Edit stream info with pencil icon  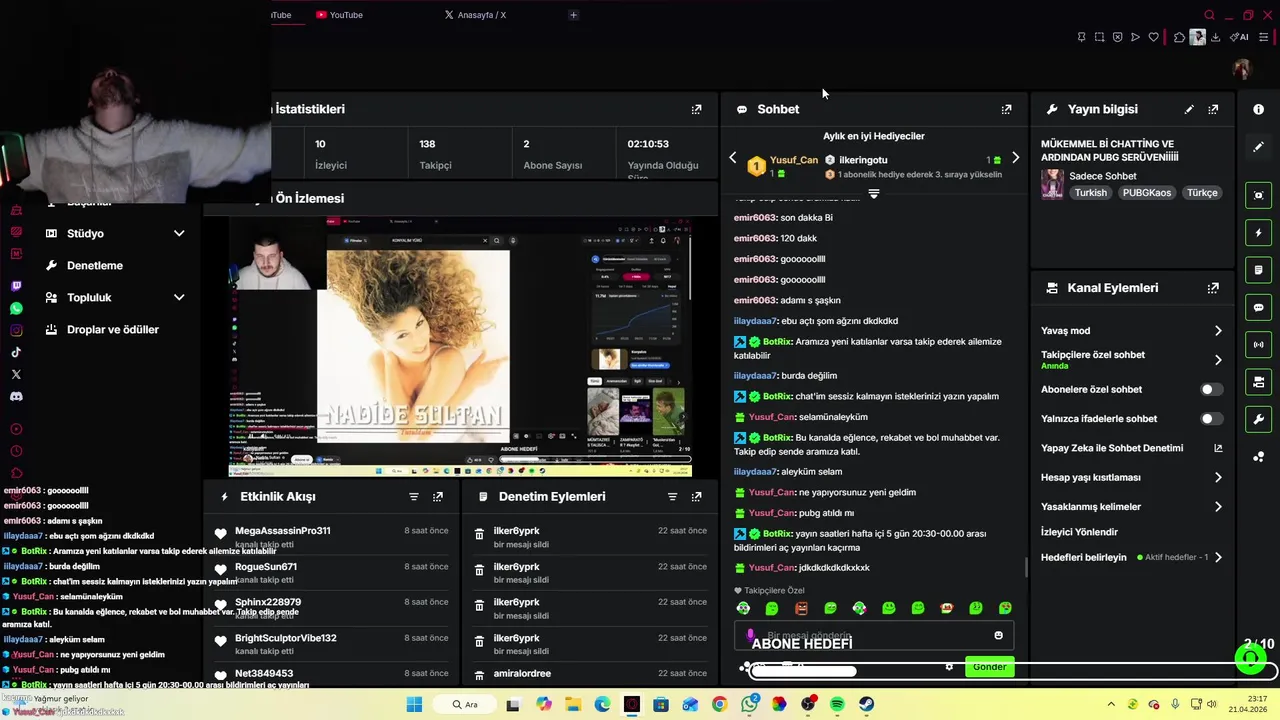pyautogui.click(x=1189, y=109)
